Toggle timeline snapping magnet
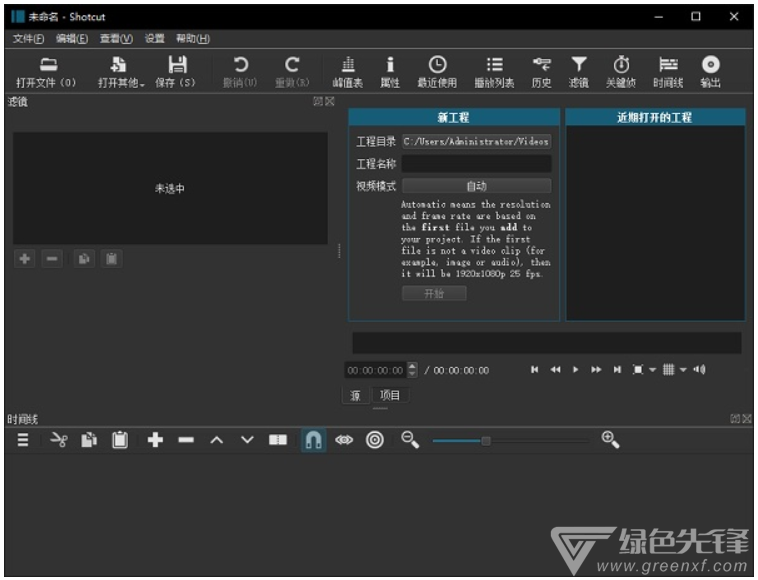Image resolution: width=758 pixels, height=580 pixels. [x=313, y=440]
